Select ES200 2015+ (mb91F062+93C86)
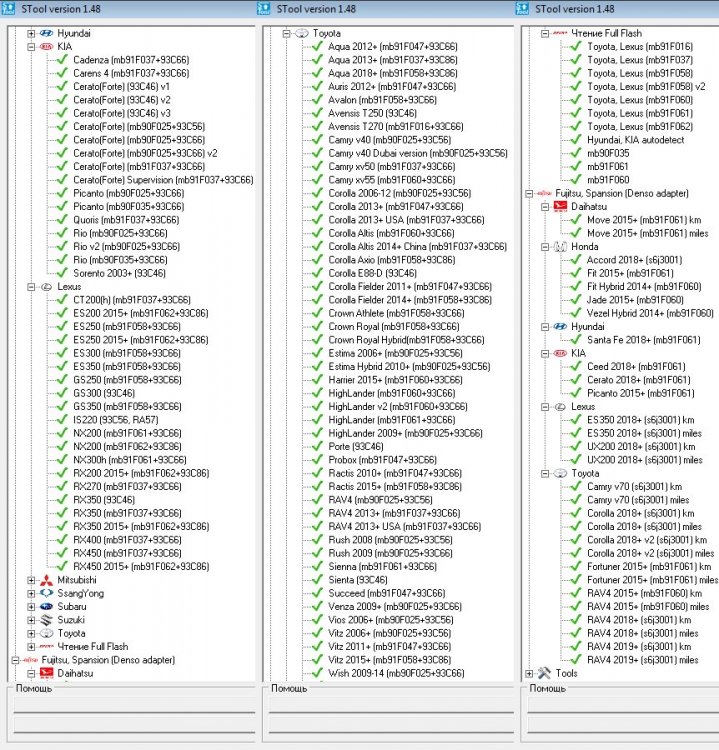 tap(141, 313)
